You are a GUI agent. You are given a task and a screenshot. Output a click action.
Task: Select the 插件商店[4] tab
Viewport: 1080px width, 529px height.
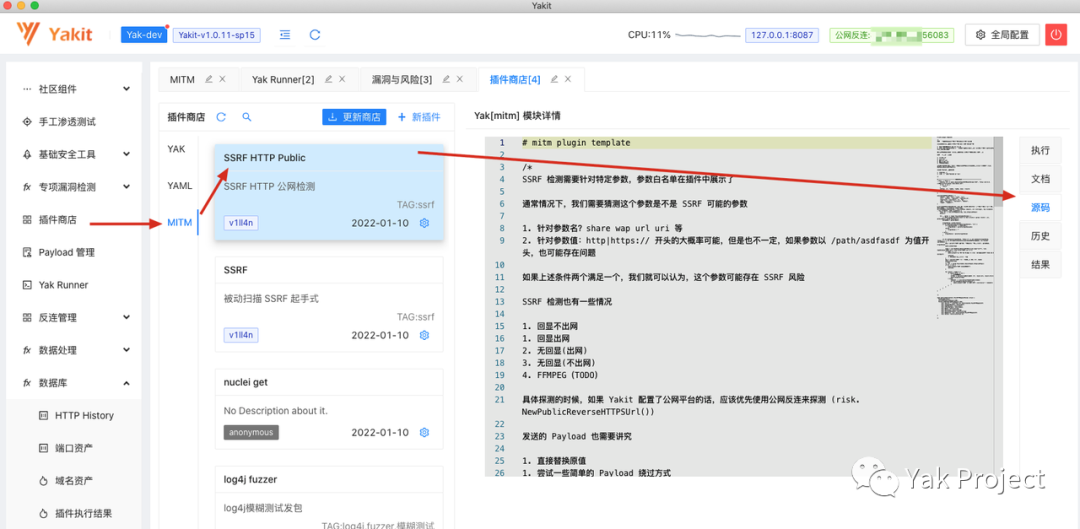515,80
